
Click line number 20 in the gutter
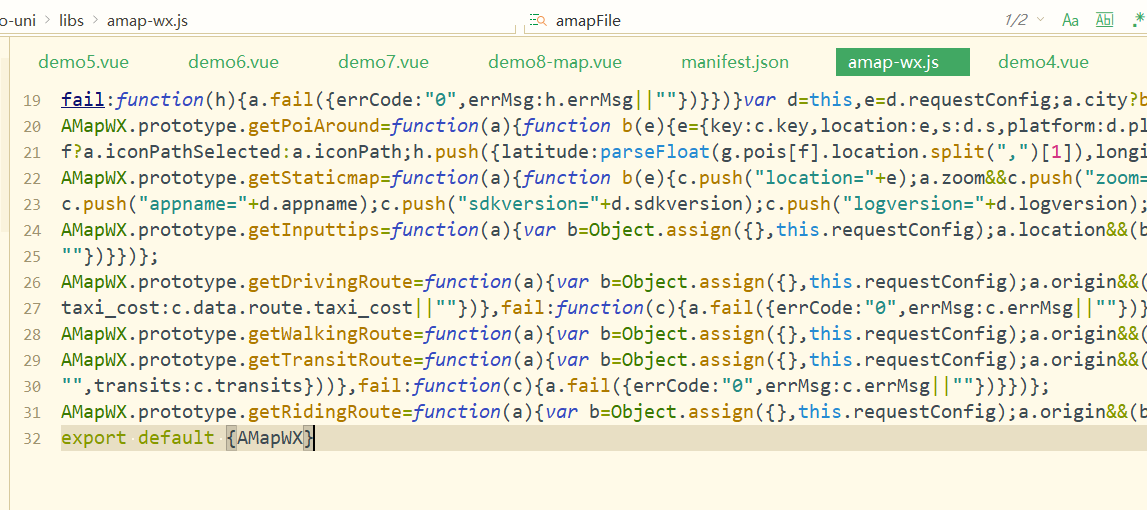tap(31, 127)
